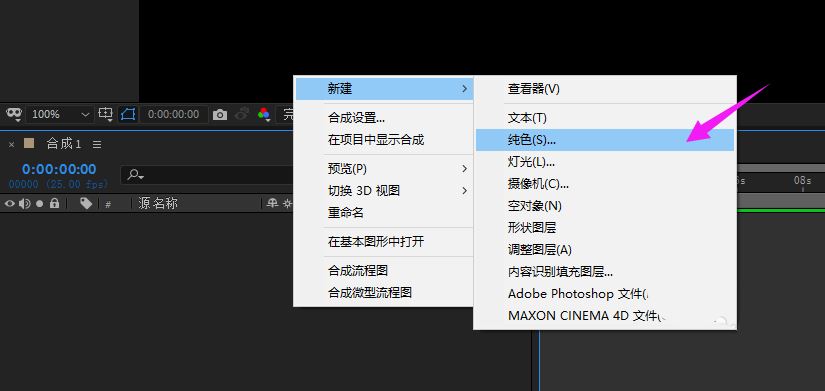Select 文本(T) in the submenu
This screenshot has width=825, height=391.
pyautogui.click(x=605, y=118)
